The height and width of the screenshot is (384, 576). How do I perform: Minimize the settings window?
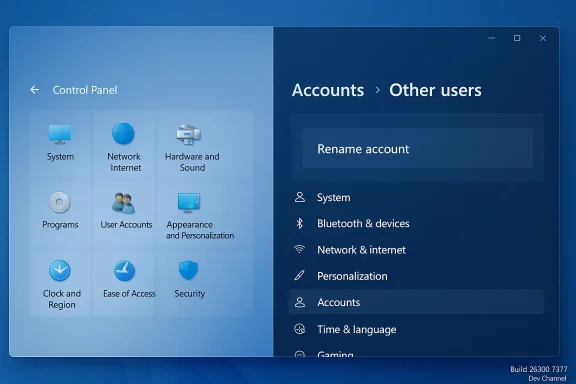pos(492,38)
